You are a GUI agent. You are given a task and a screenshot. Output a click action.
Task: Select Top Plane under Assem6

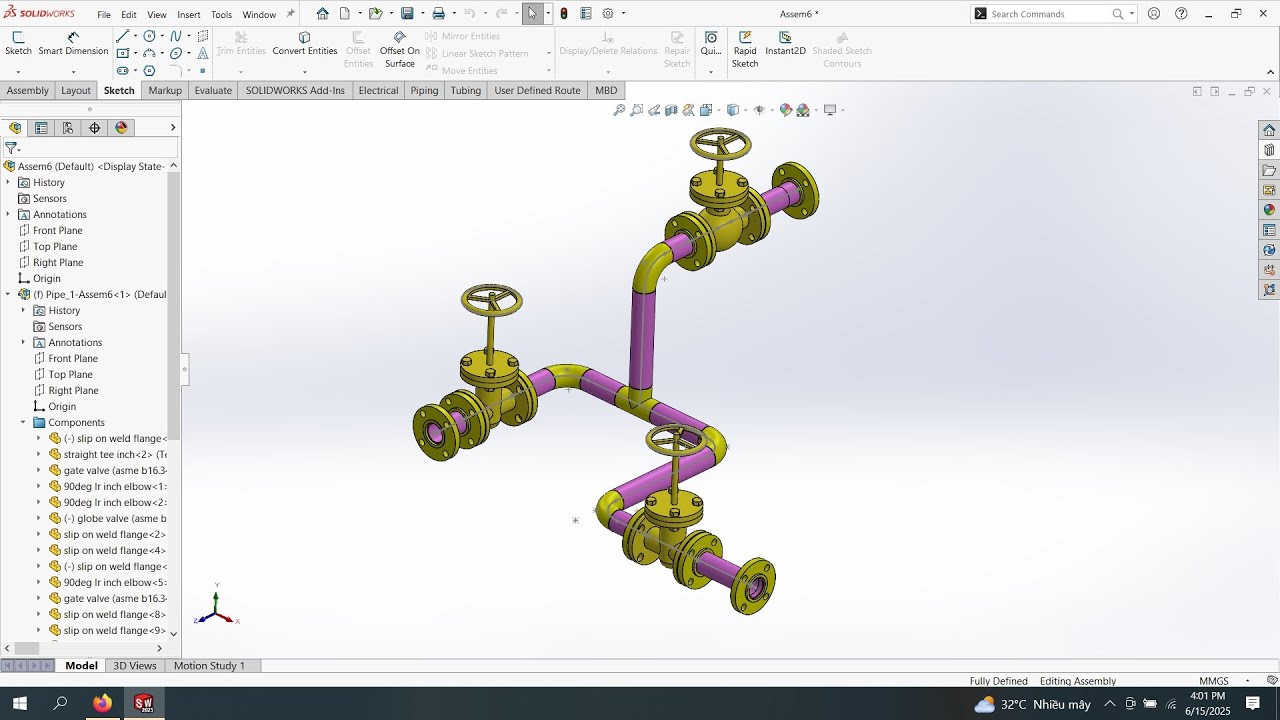(55, 246)
